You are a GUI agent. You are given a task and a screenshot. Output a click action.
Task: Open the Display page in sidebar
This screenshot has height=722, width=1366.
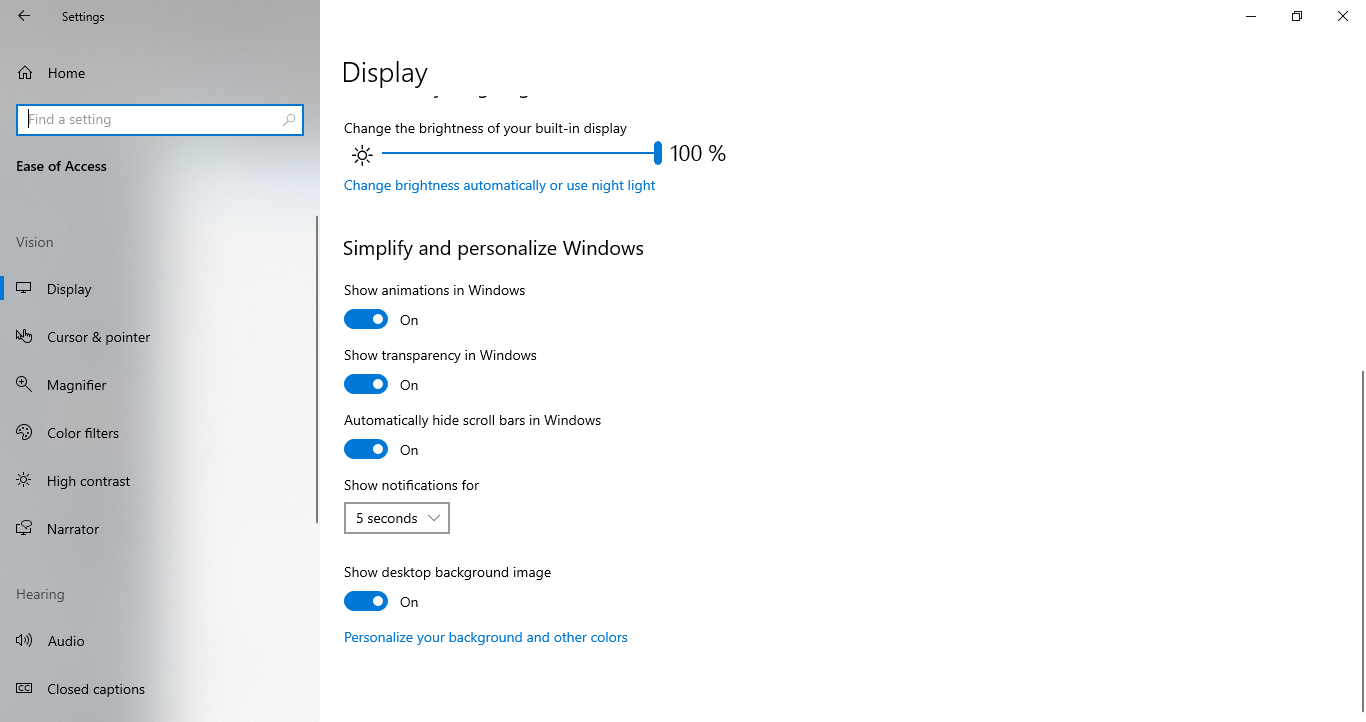(x=69, y=289)
